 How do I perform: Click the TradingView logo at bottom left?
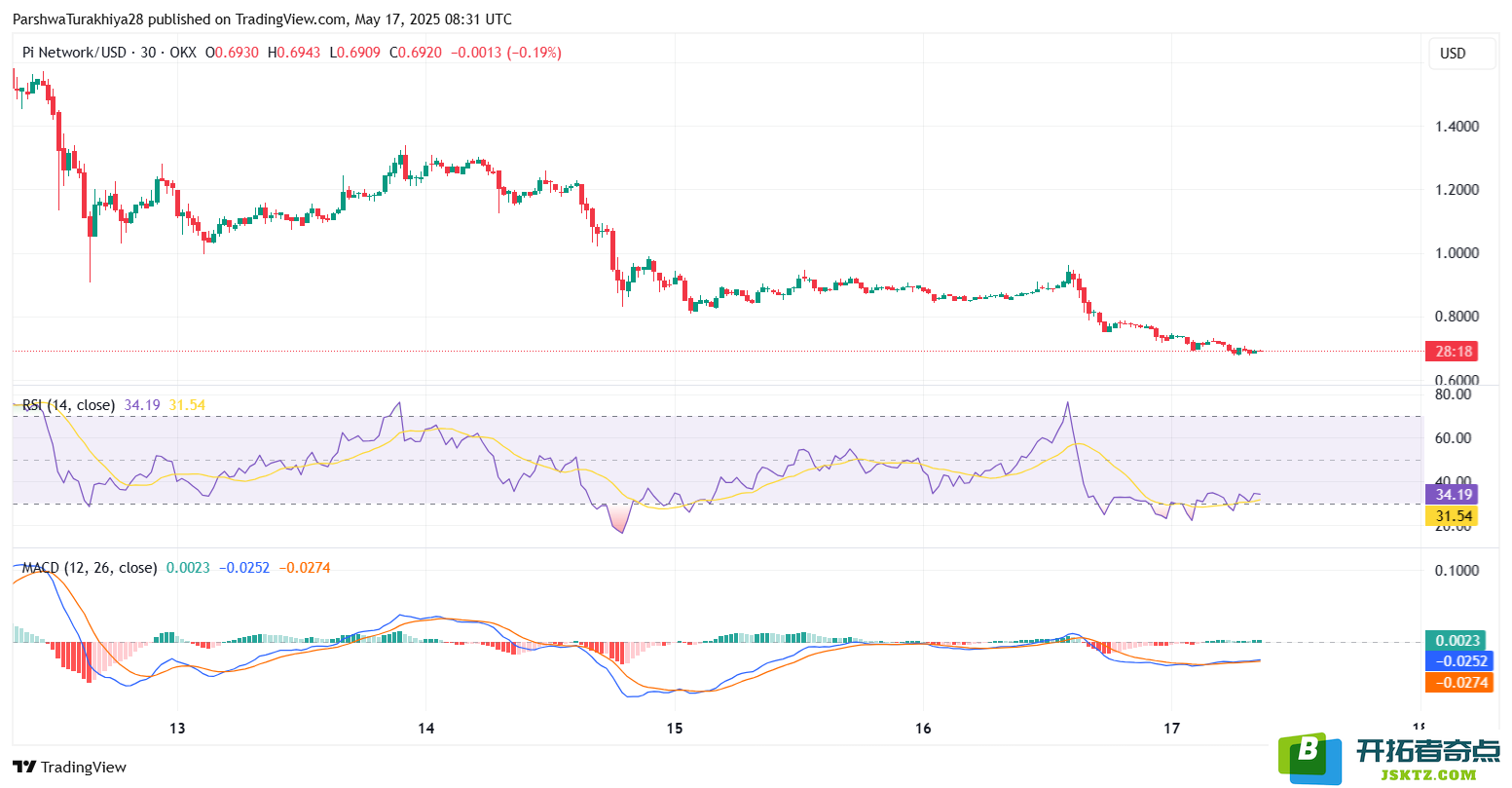coord(69,767)
